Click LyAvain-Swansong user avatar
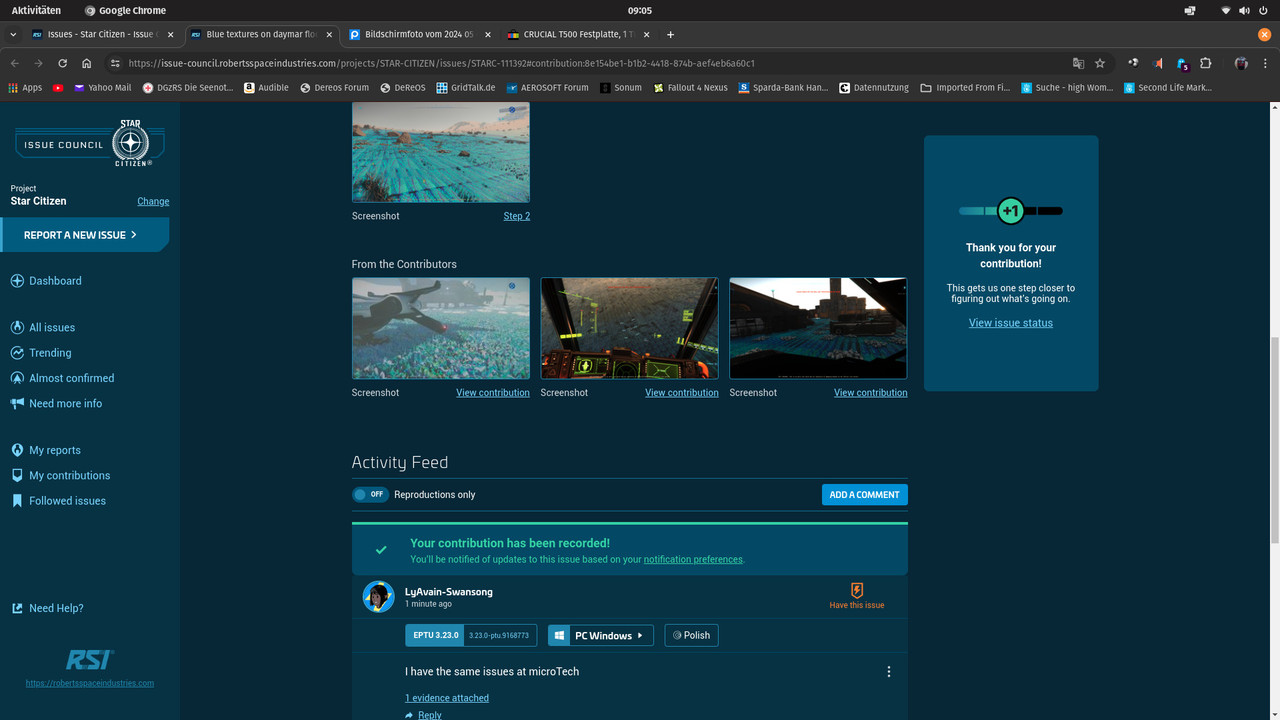This screenshot has height=720, width=1280. click(378, 597)
